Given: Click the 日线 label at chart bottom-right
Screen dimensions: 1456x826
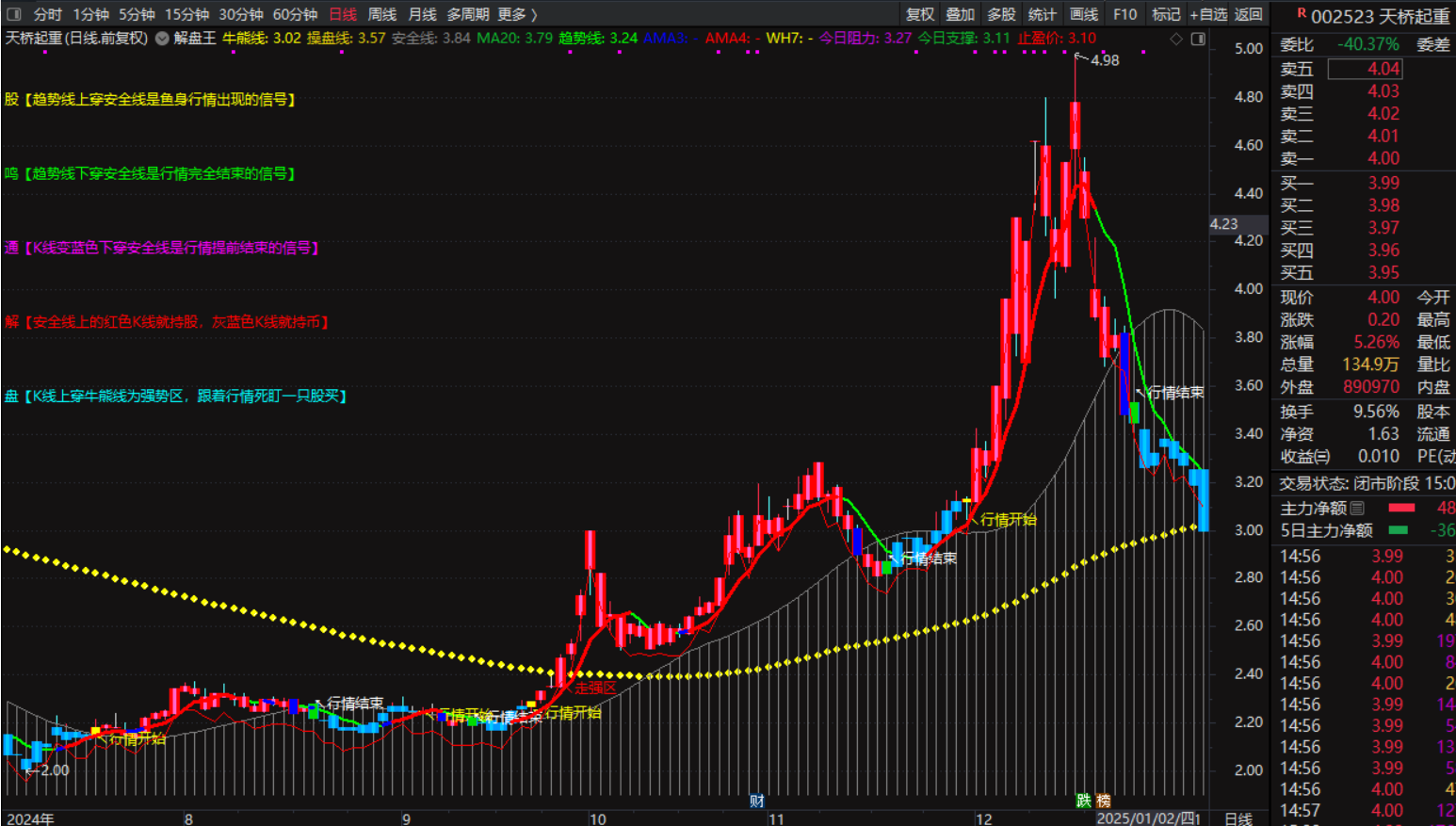Looking at the screenshot, I should [1238, 818].
